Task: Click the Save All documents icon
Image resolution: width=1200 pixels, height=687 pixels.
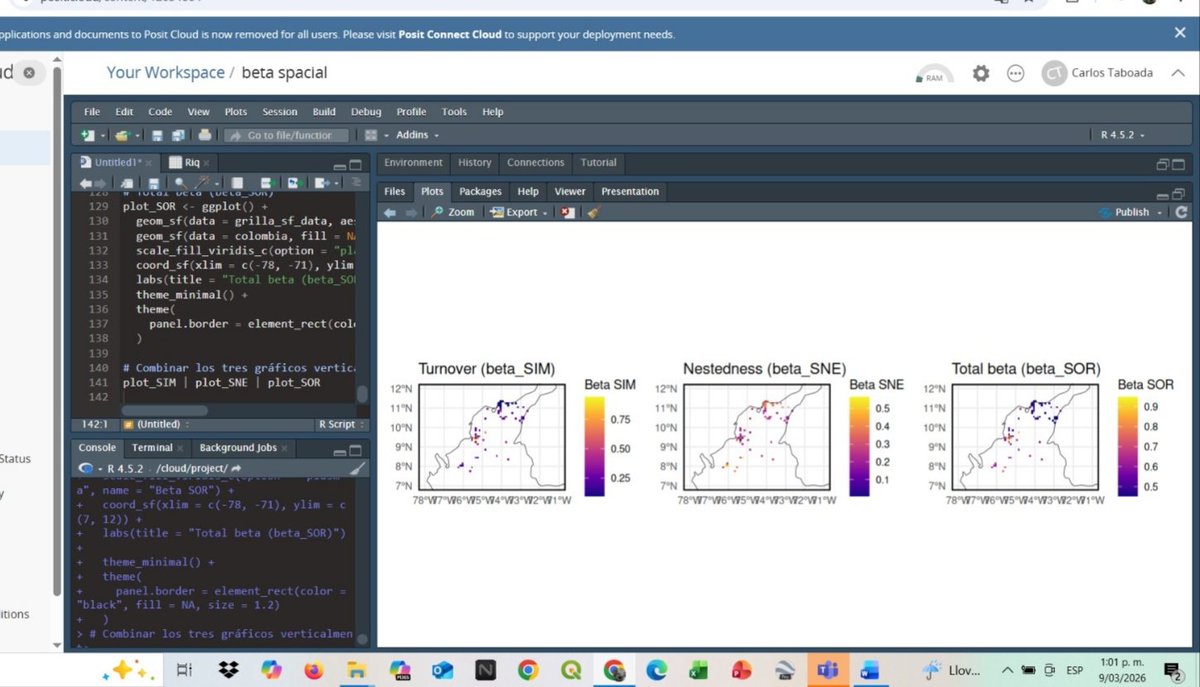Action: 178,135
